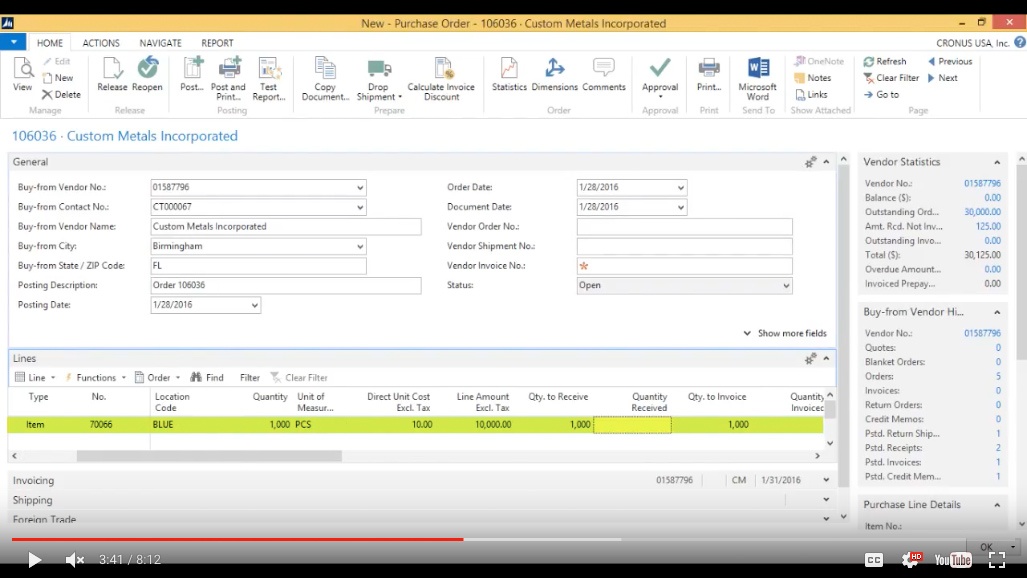Toggle fullscreen video mode
Viewport: 1027px width, 578px height.
(997, 560)
